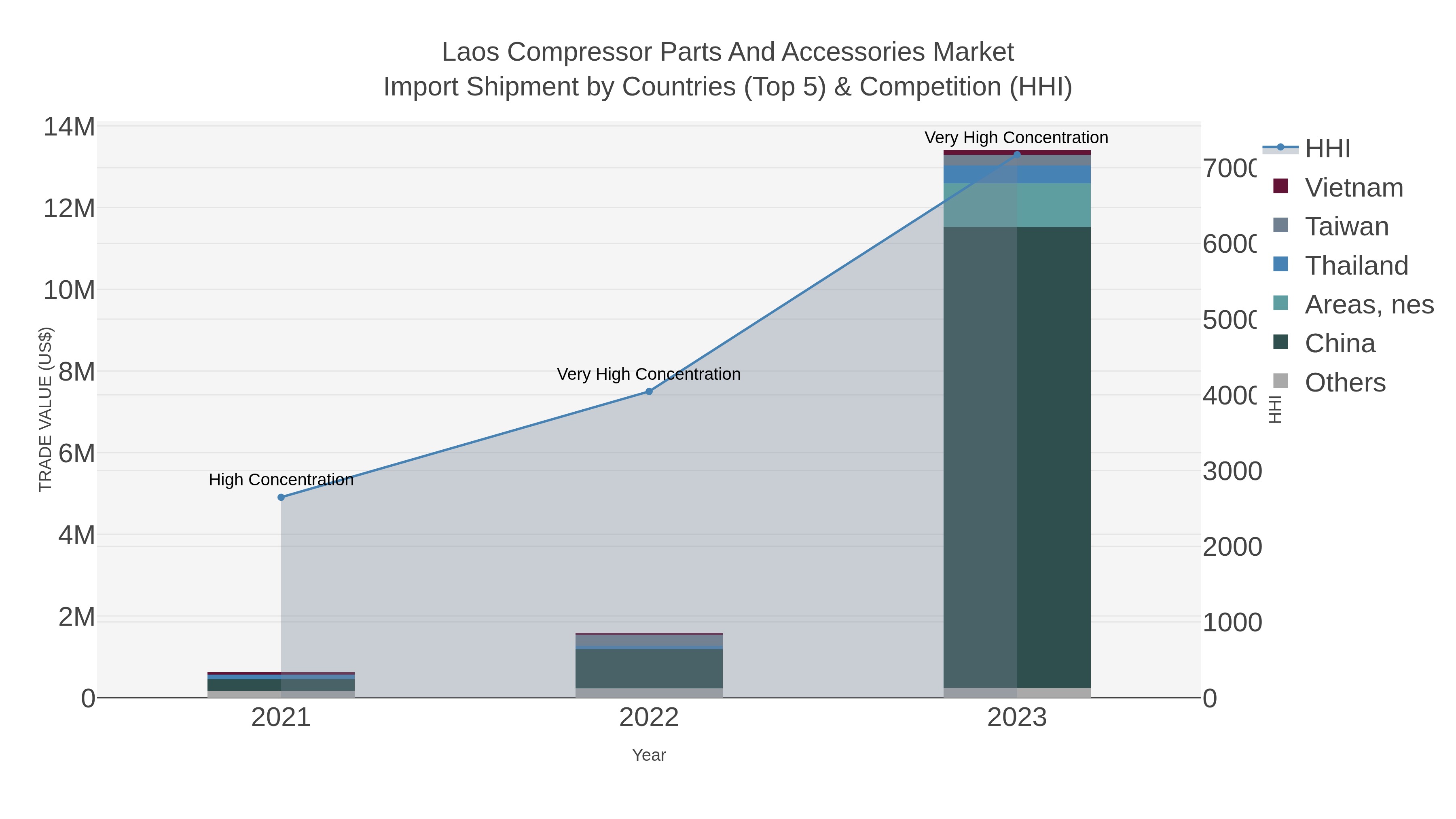The height and width of the screenshot is (819, 1456).
Task: Click the 2022 x-axis label
Action: point(649,718)
